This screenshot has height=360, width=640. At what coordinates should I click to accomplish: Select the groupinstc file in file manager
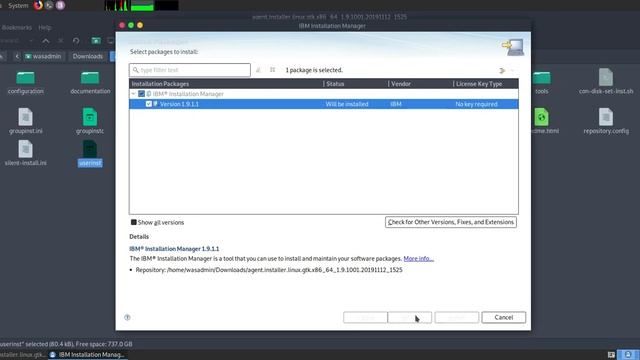[90, 121]
